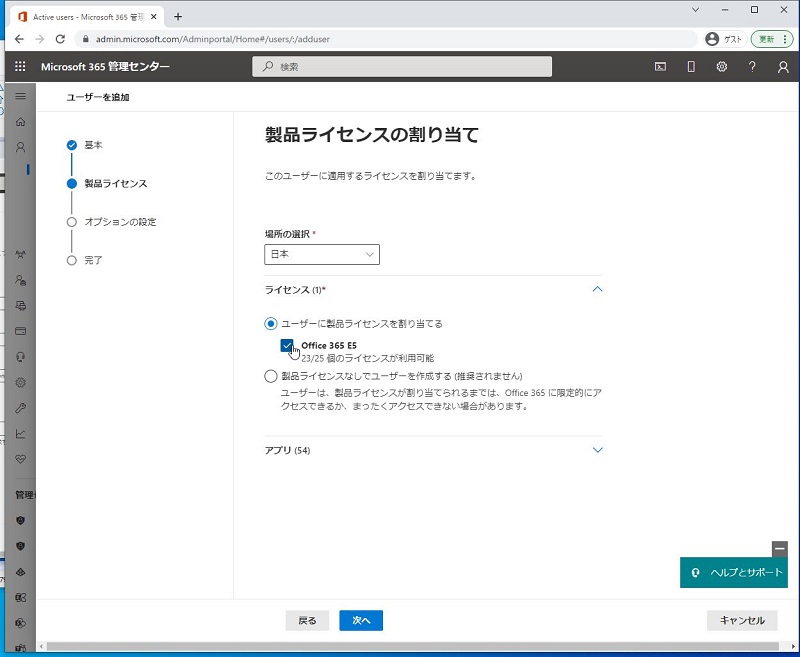The height and width of the screenshot is (657, 800).
Task: Open Support via the sidebar headset icon
Action: pyautogui.click(x=20, y=357)
